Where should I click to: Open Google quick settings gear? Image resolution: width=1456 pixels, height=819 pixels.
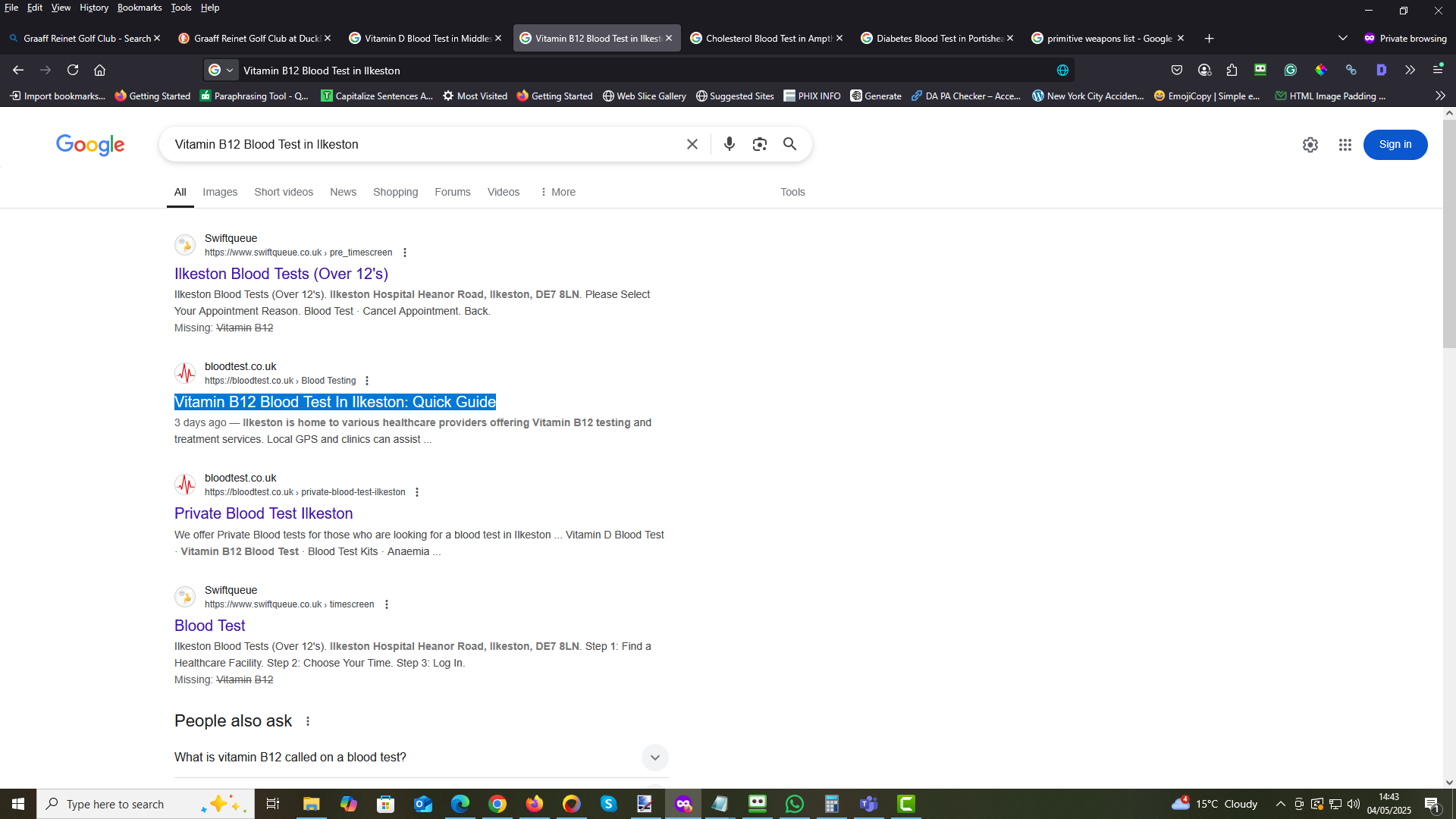pos(1310,145)
